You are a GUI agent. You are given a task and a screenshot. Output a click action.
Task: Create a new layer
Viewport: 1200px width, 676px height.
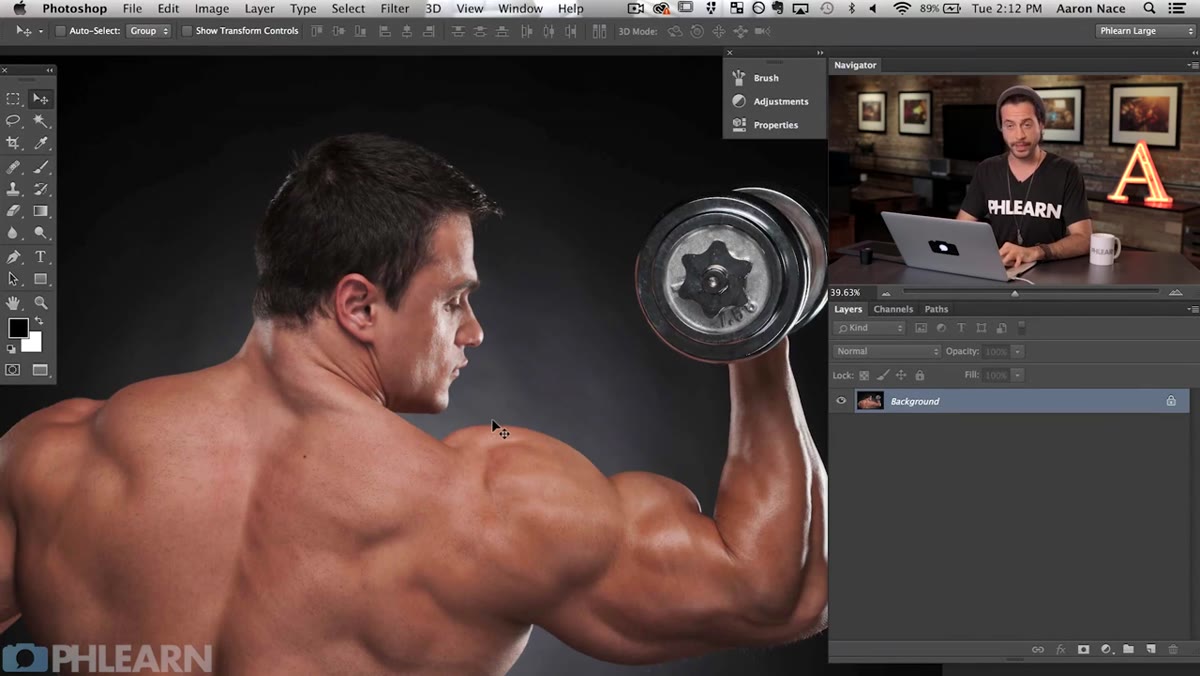(1151, 649)
